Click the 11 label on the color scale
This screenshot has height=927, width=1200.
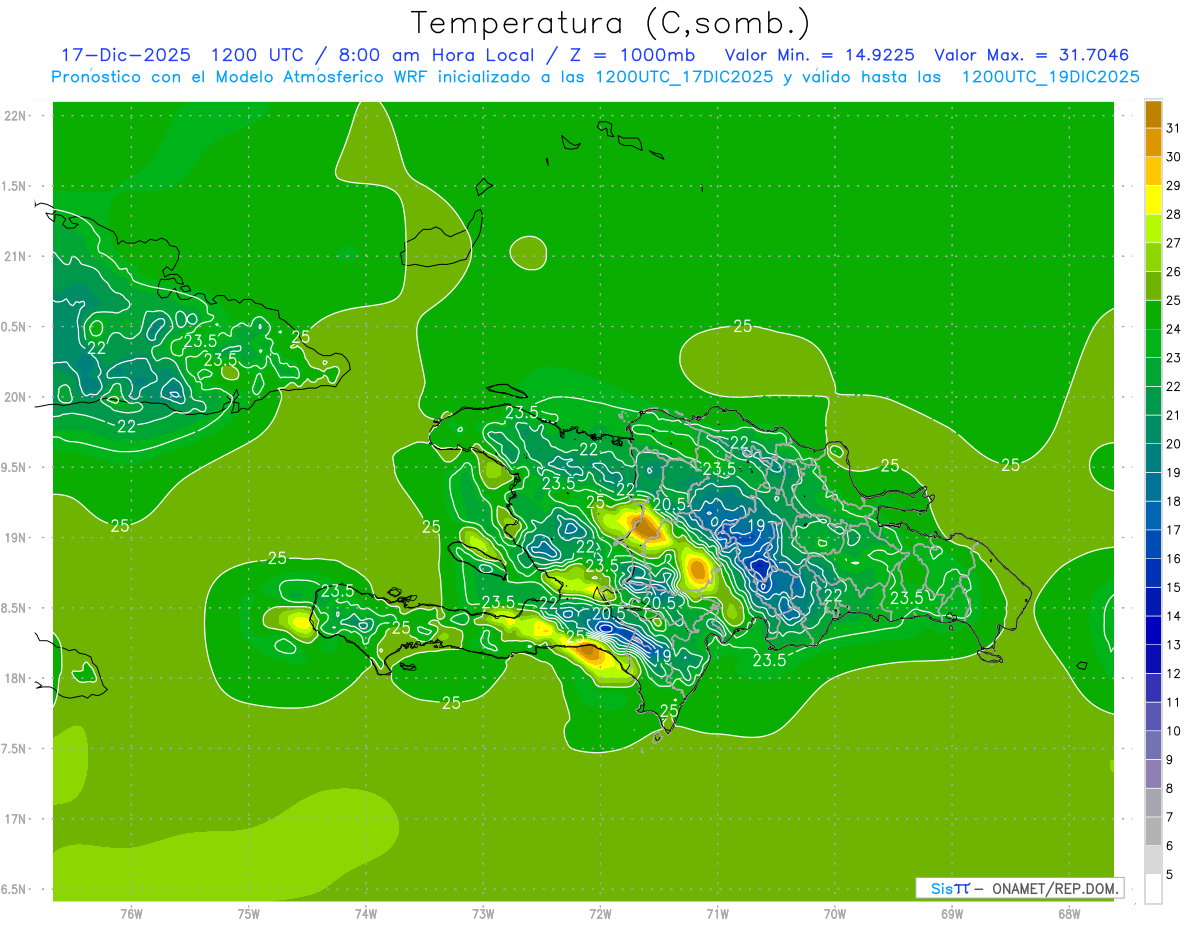tap(1173, 702)
